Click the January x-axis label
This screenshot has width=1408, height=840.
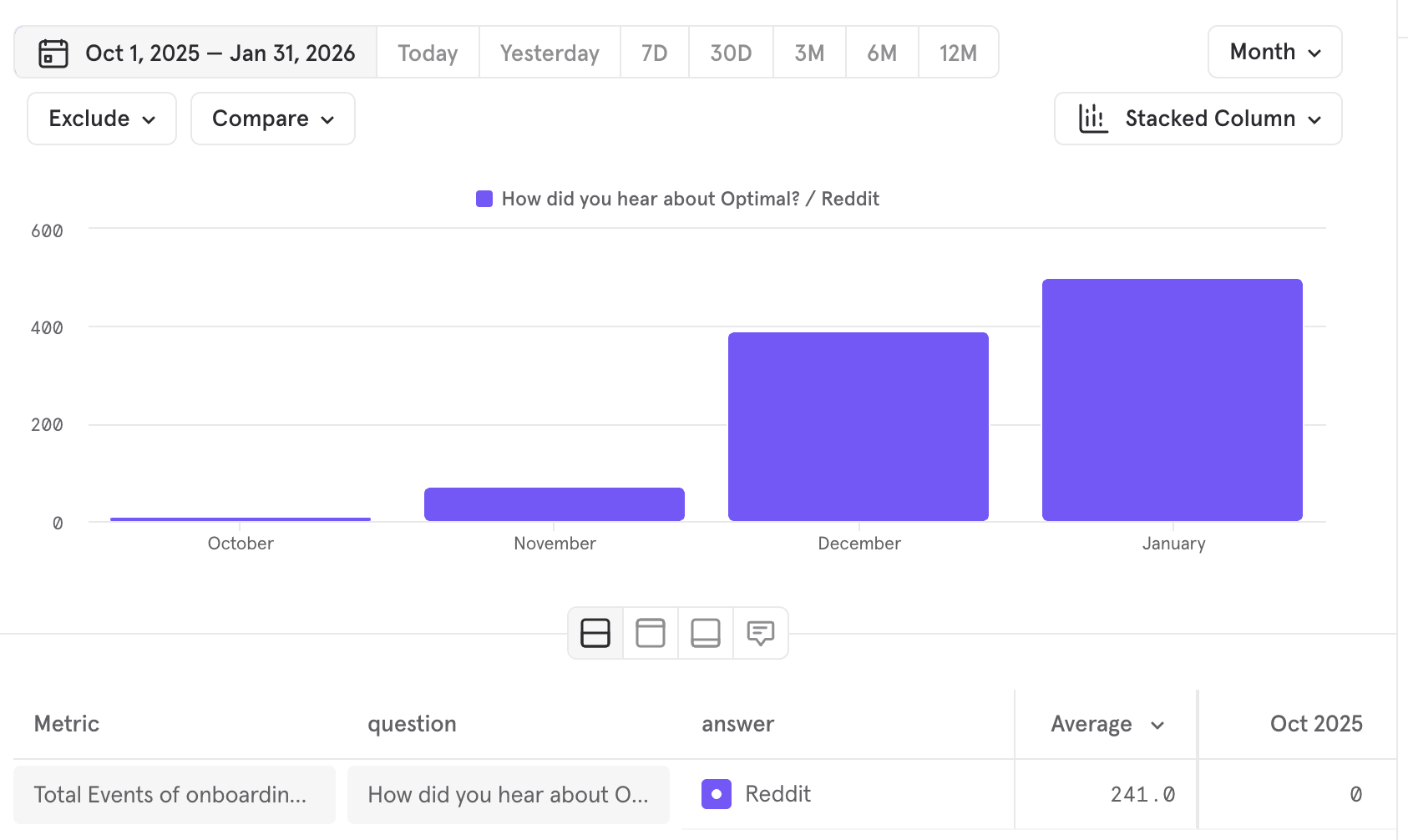pyautogui.click(x=1173, y=544)
